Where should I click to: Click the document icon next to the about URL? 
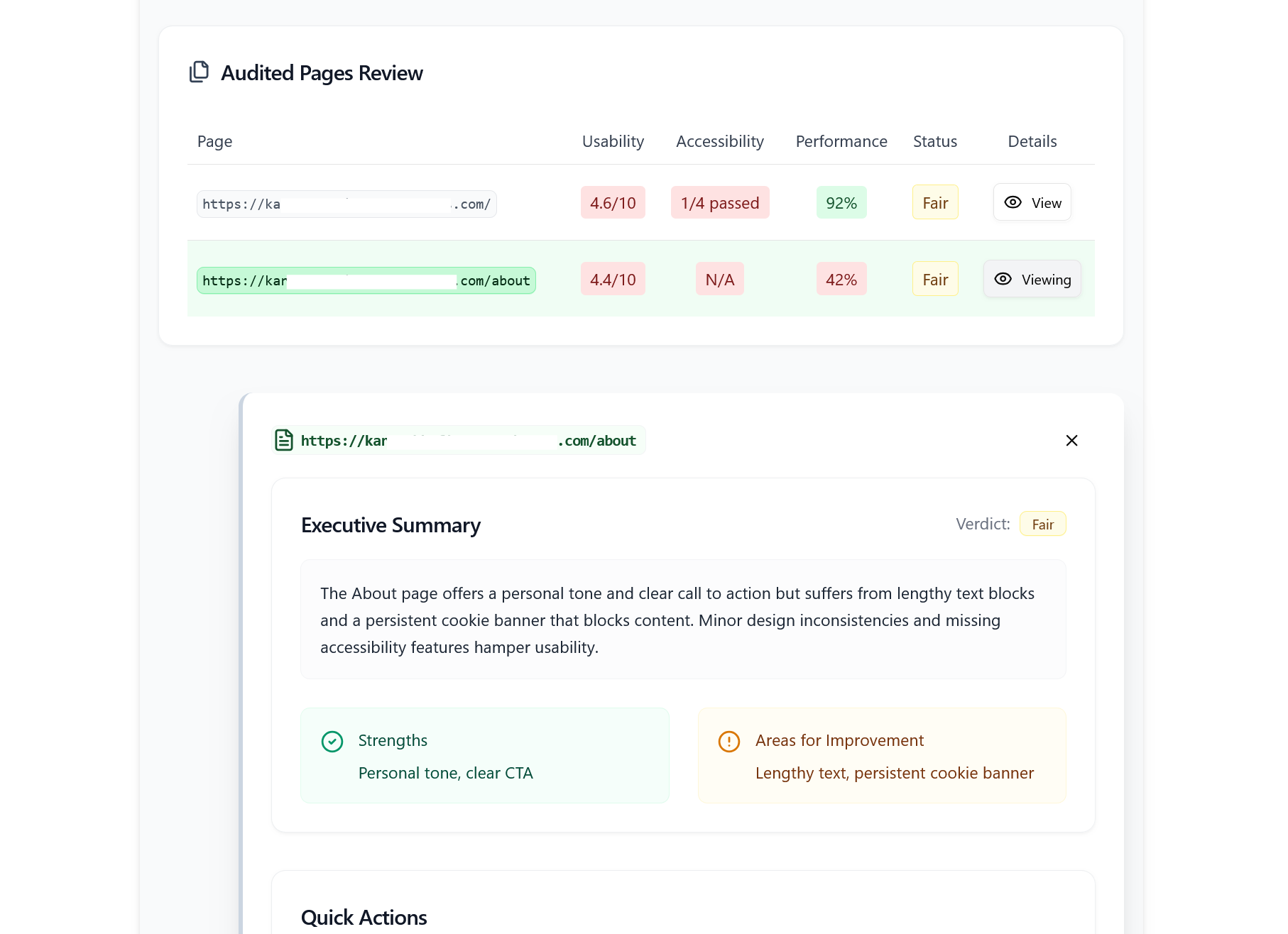[x=284, y=440]
